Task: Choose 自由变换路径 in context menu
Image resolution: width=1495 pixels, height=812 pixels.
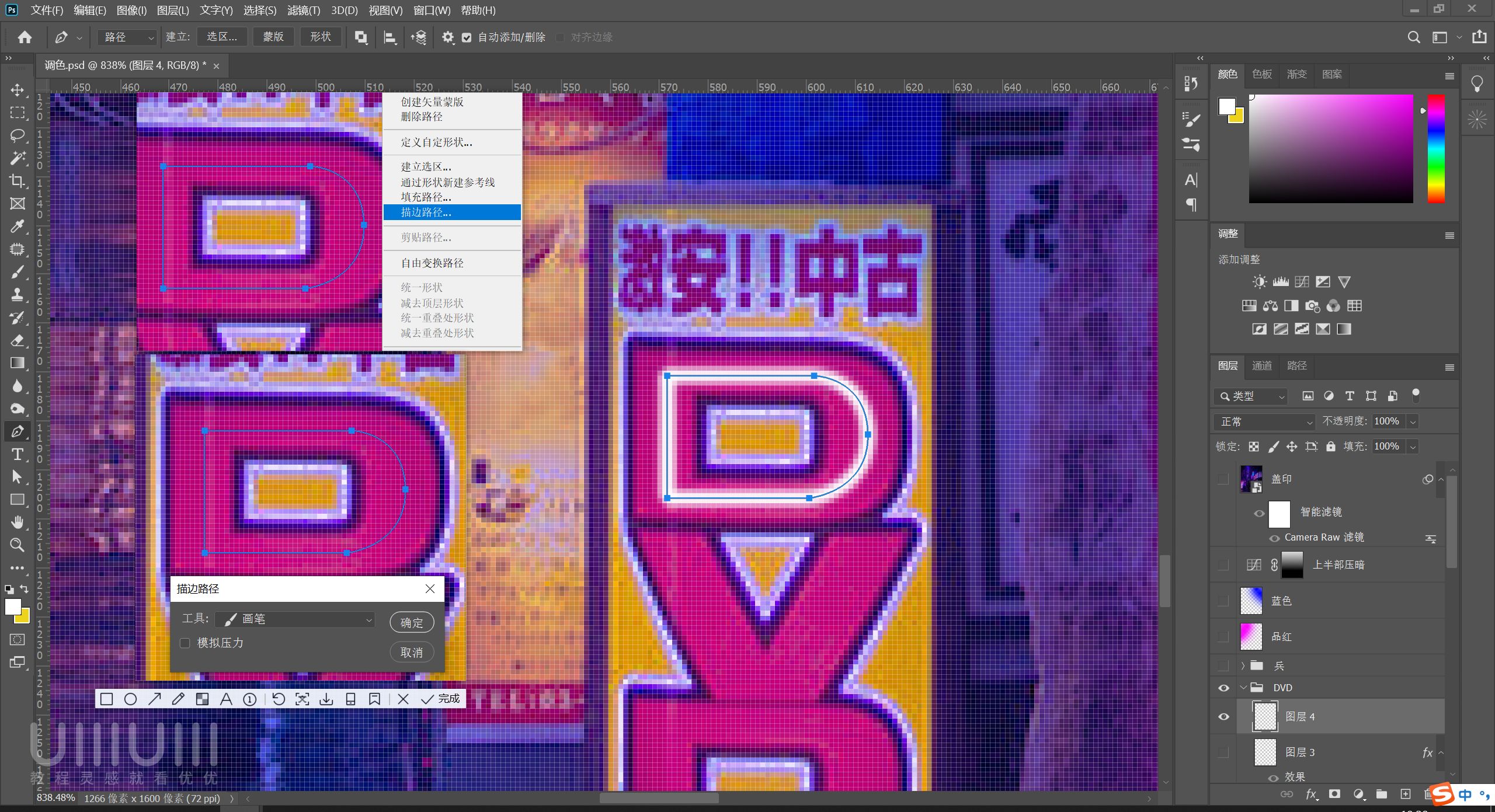Action: (452, 263)
